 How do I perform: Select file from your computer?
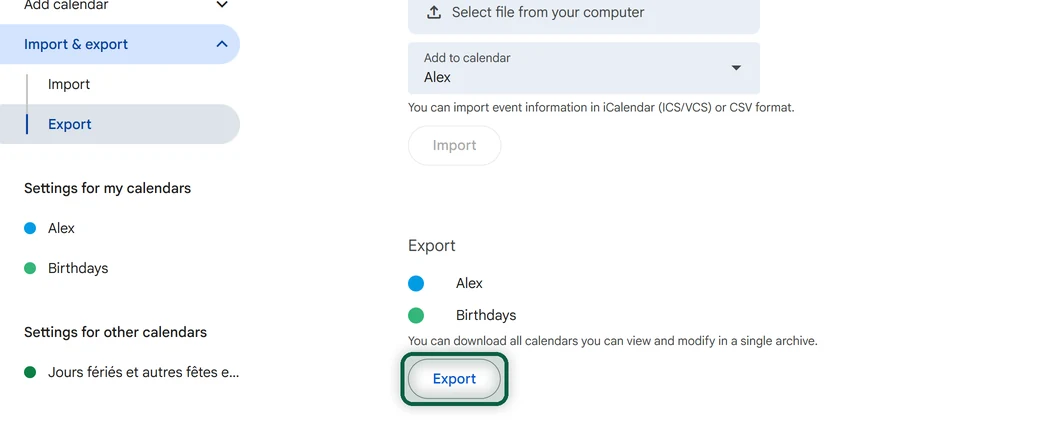pyautogui.click(x=583, y=13)
